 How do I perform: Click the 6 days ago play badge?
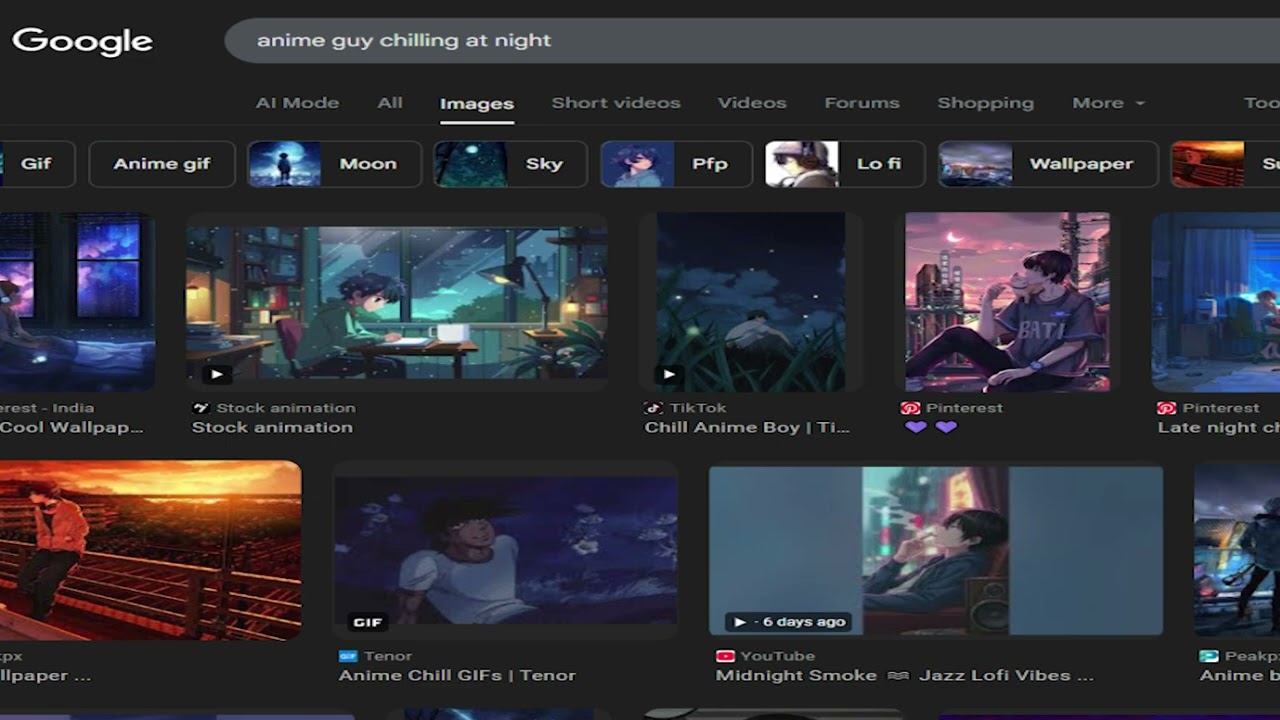click(x=788, y=622)
